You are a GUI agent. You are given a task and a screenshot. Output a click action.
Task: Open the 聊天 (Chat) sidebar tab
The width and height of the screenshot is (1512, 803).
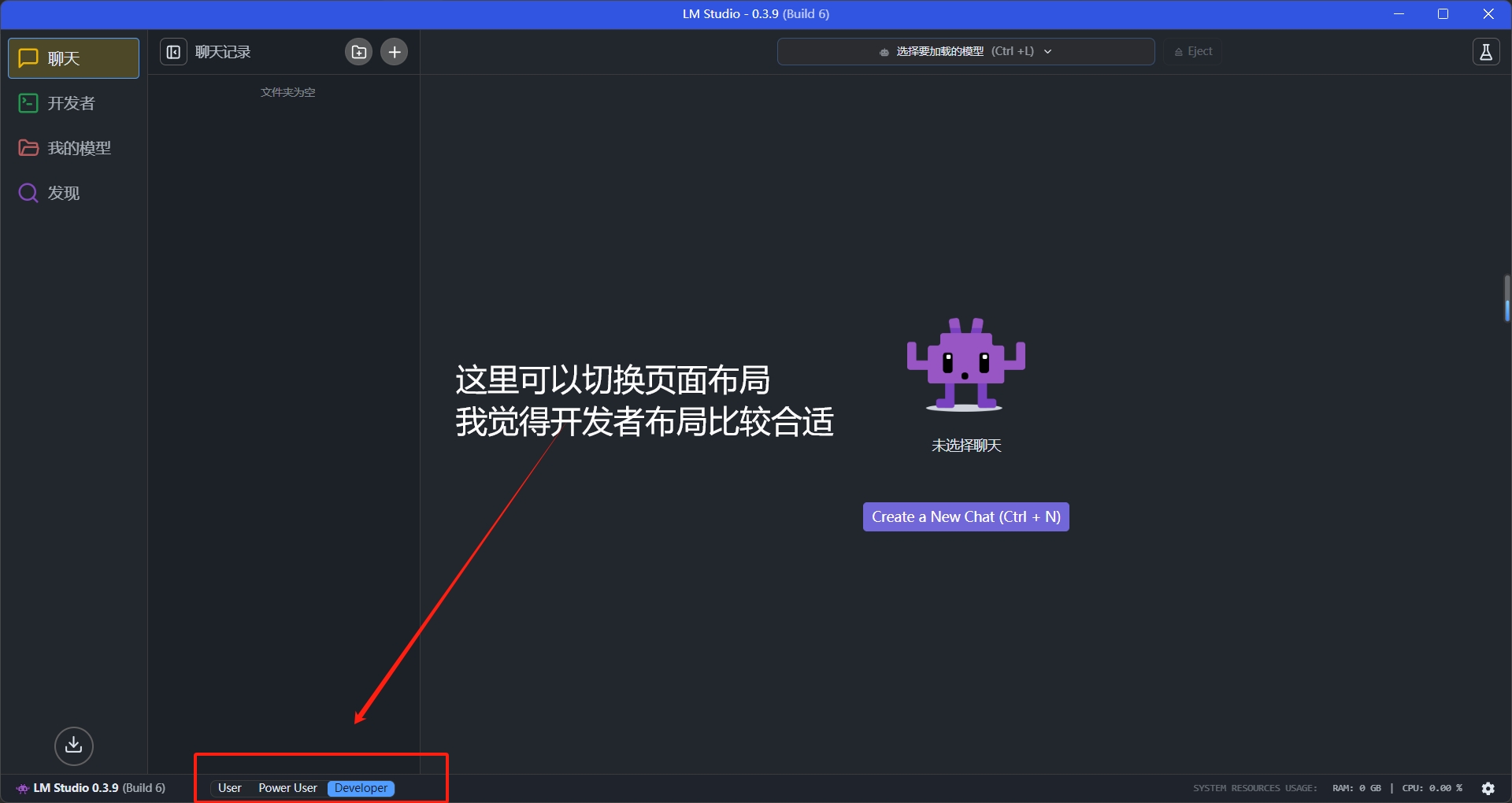pos(73,58)
